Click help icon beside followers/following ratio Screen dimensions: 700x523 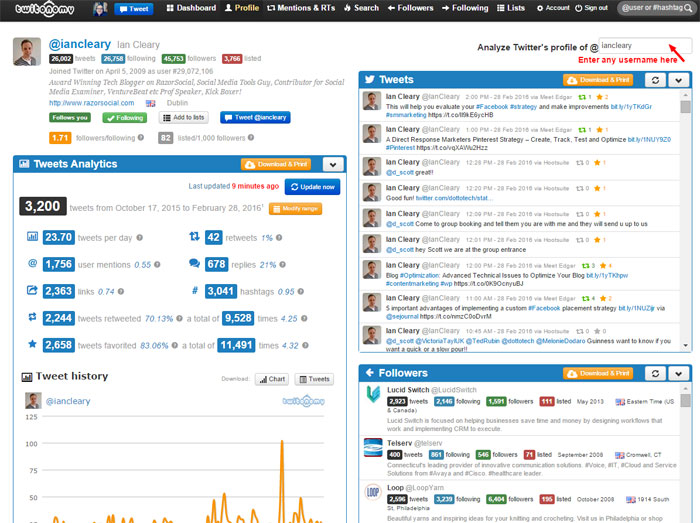(x=141, y=137)
